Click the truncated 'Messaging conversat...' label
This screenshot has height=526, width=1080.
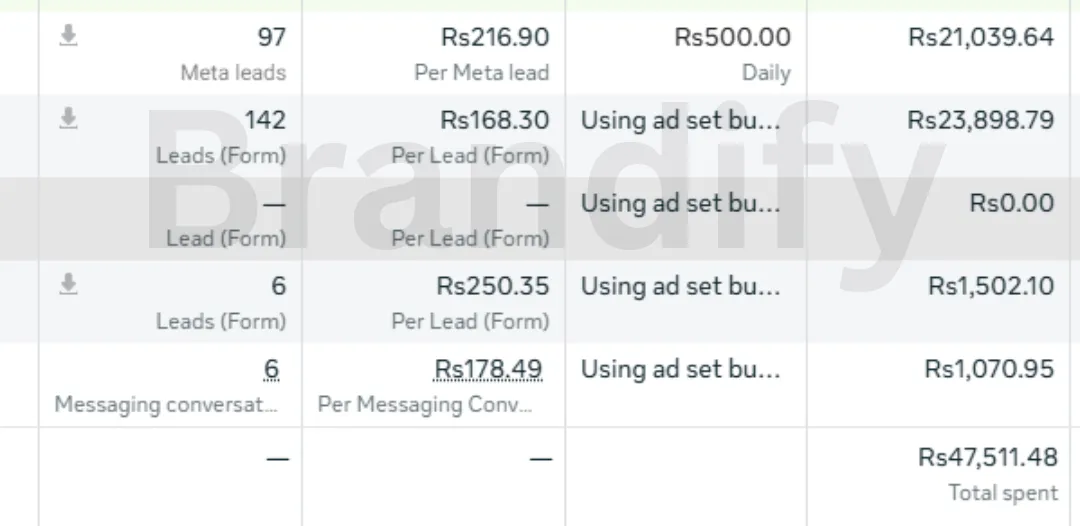tap(166, 405)
